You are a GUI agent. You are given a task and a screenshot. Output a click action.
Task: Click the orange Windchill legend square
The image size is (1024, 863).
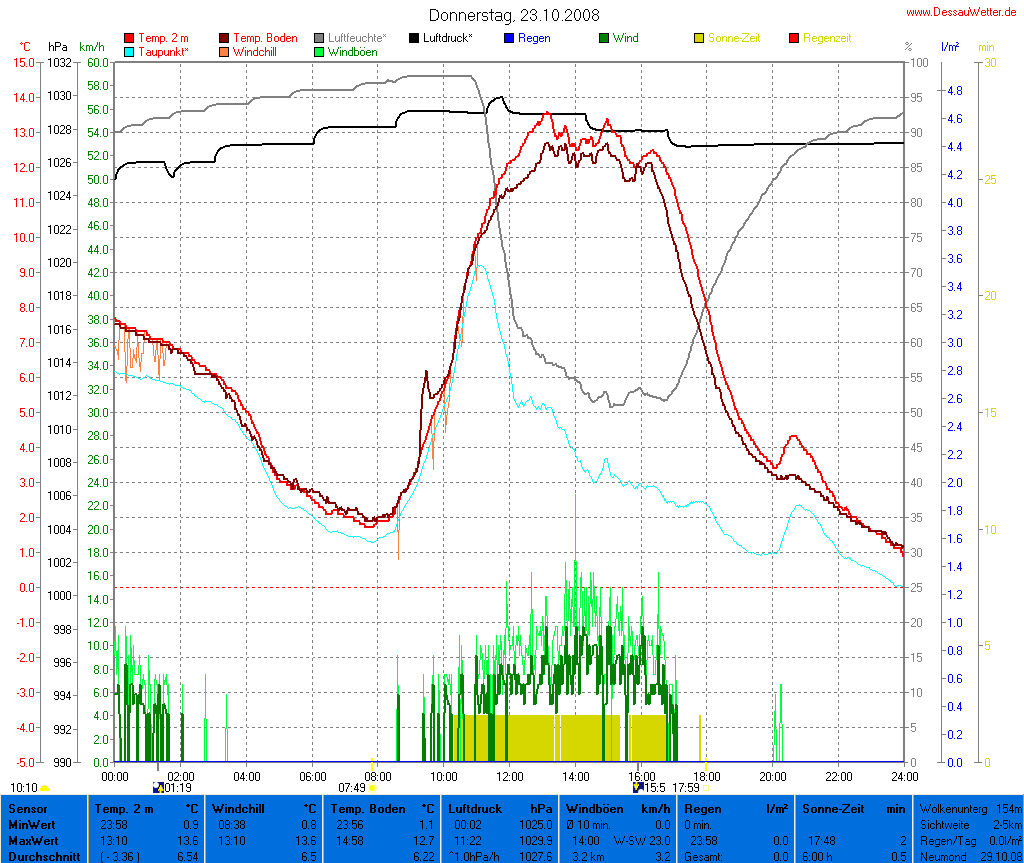[224, 51]
